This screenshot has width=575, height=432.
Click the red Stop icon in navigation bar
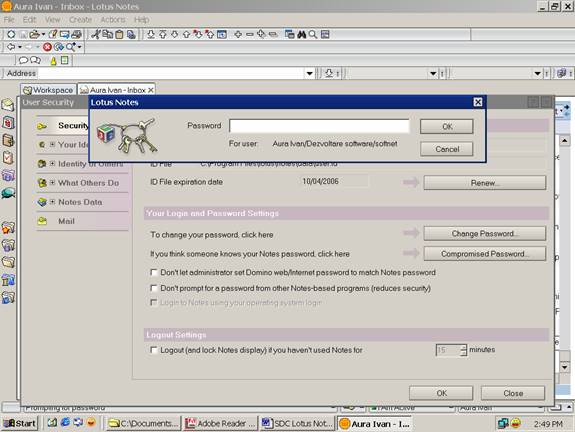[x=47, y=47]
